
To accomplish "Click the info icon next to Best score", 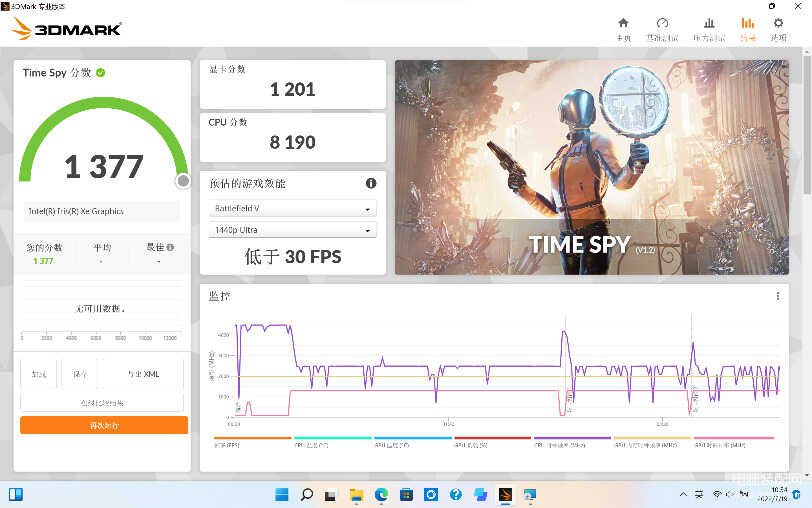I will [x=170, y=247].
